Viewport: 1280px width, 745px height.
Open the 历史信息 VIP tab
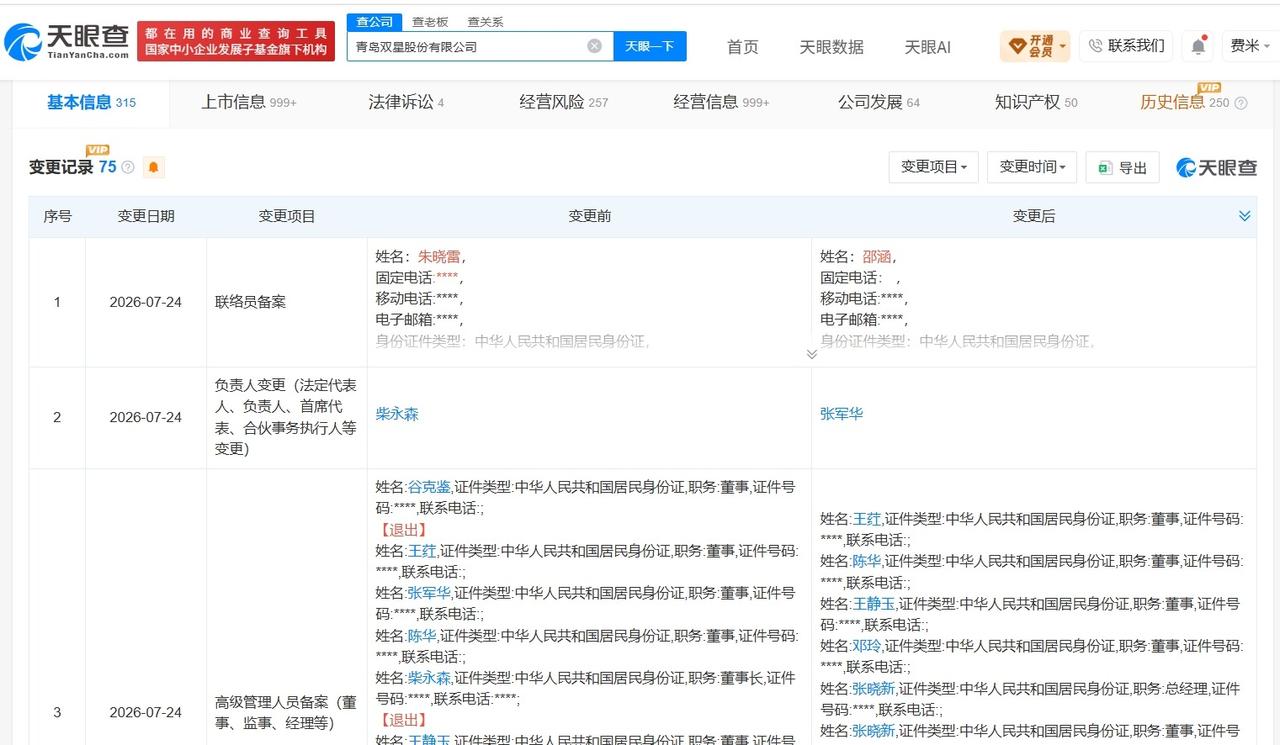(1185, 102)
